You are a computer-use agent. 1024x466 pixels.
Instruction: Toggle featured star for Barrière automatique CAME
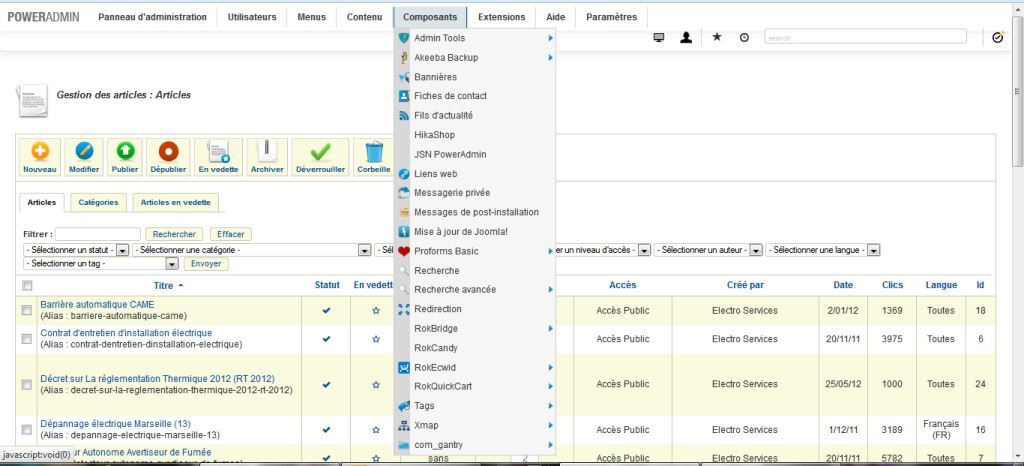[x=376, y=311]
